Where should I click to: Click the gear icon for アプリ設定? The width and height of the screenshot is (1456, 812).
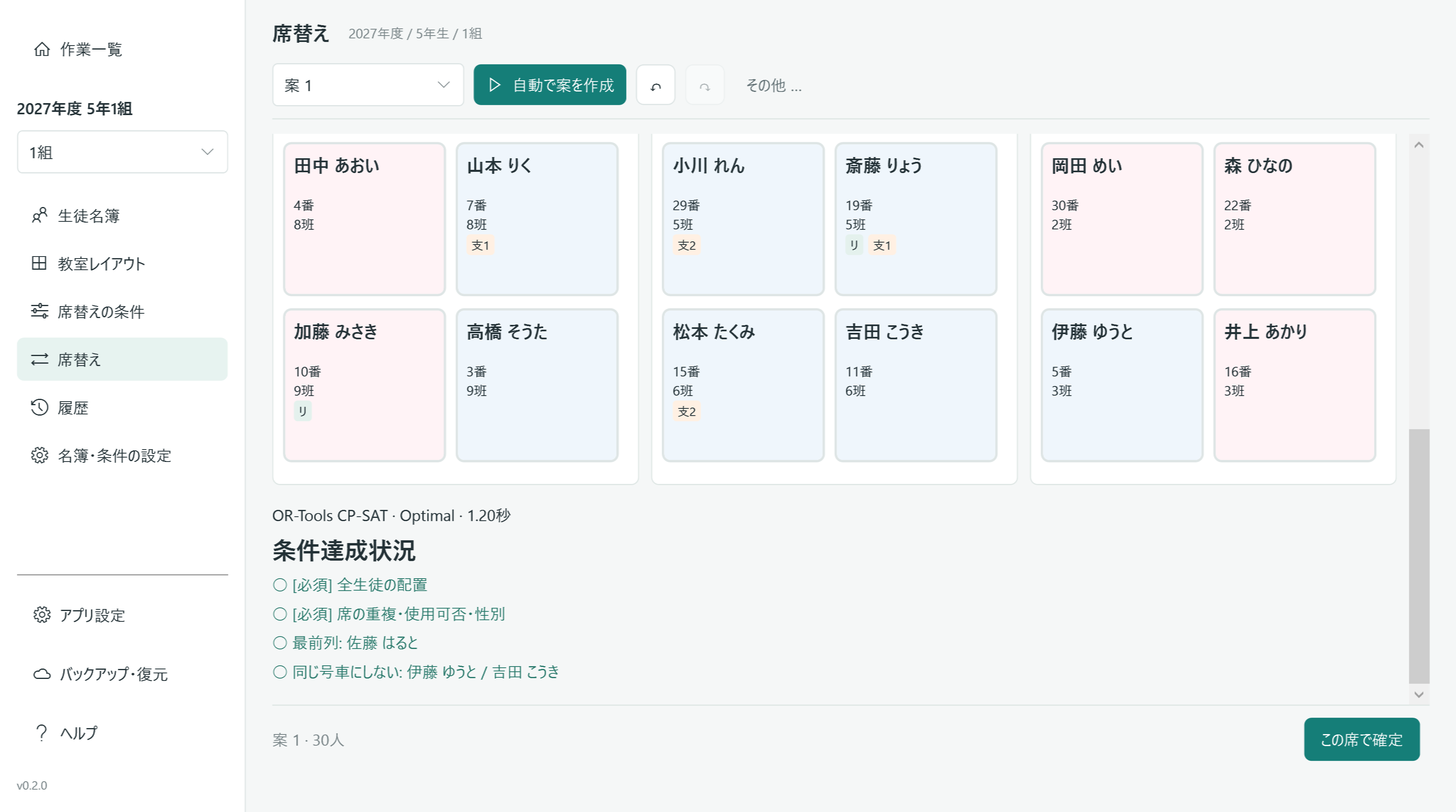point(42,615)
